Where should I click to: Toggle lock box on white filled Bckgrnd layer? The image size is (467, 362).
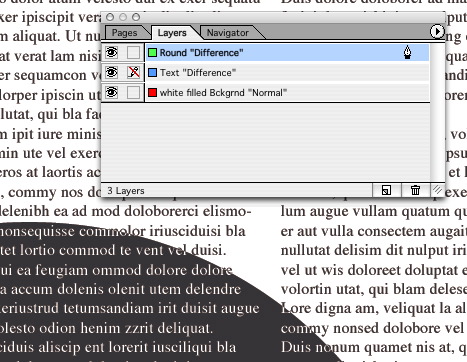[133, 92]
